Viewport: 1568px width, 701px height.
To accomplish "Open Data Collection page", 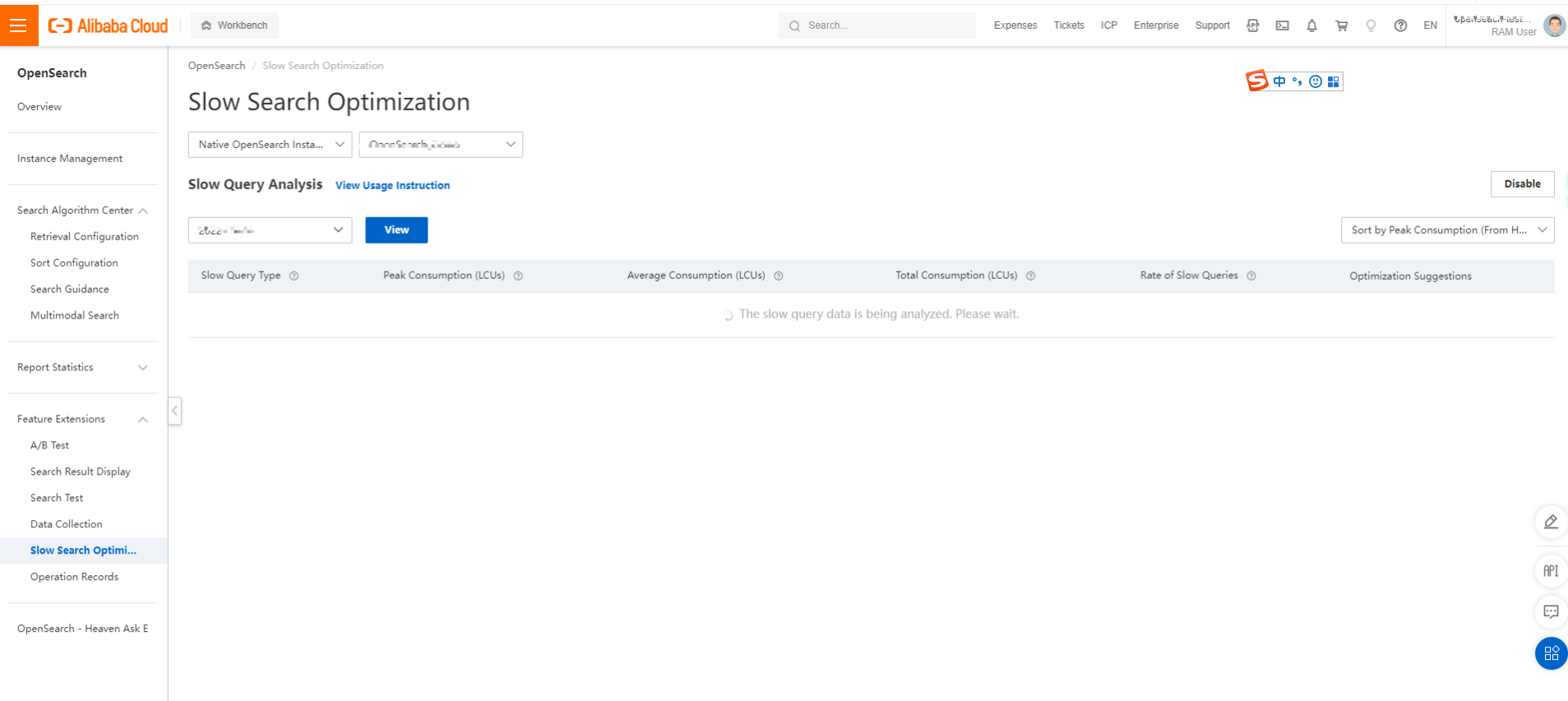I will point(67,525).
